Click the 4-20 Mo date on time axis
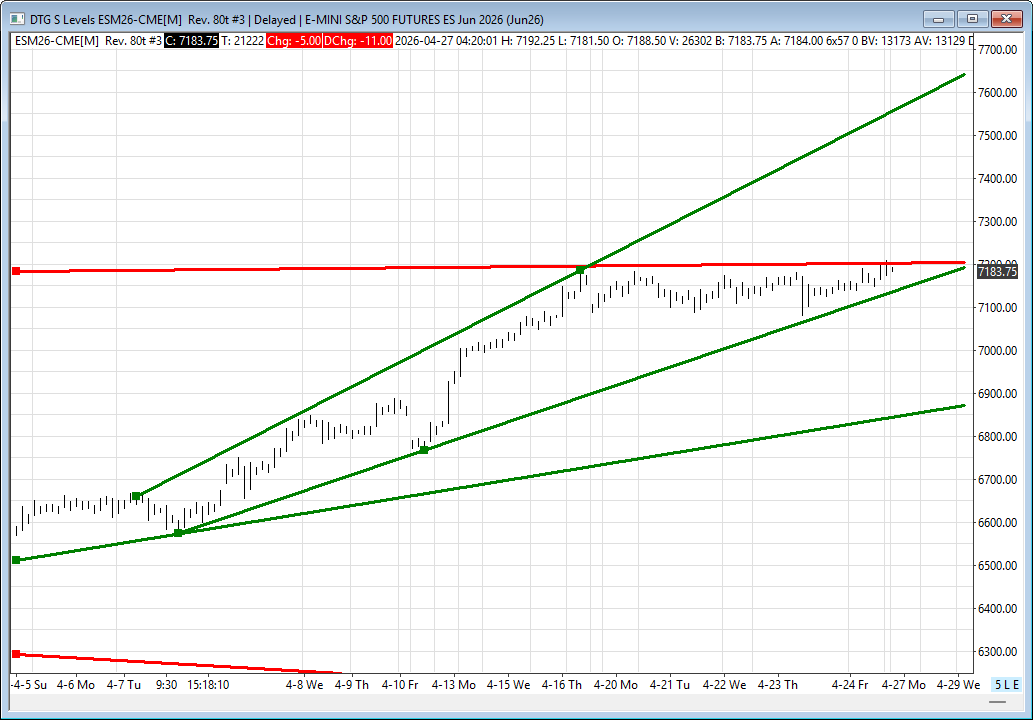This screenshot has width=1033, height=720. pos(617,685)
